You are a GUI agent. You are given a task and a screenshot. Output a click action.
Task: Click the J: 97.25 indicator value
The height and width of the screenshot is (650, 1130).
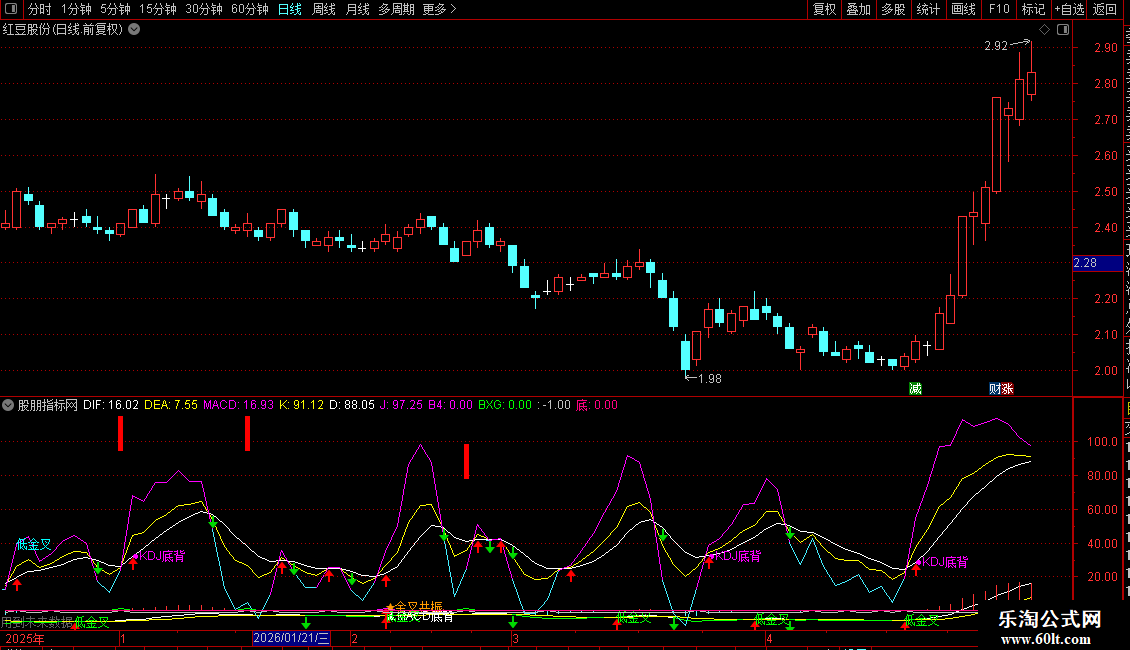[x=401, y=405]
